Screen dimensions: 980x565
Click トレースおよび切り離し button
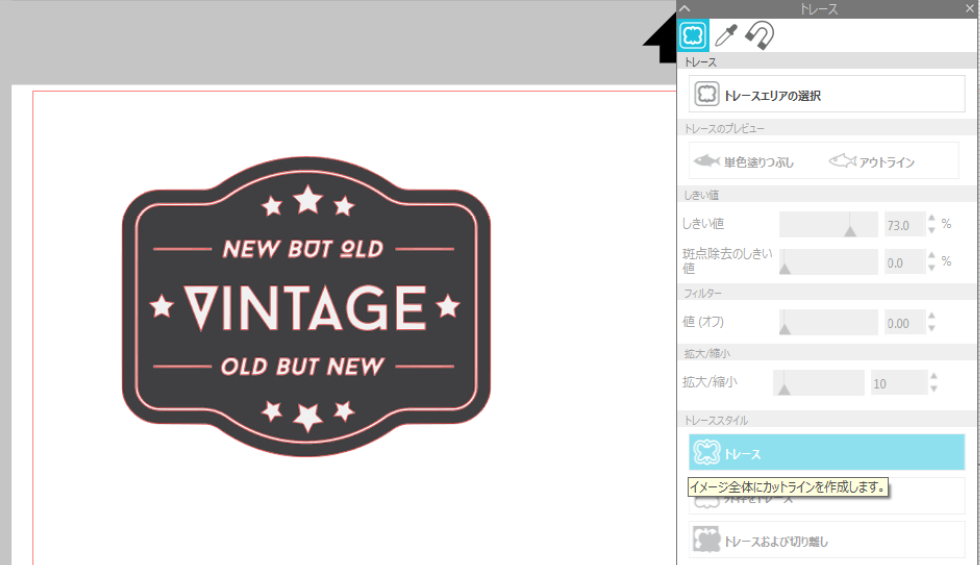827,540
